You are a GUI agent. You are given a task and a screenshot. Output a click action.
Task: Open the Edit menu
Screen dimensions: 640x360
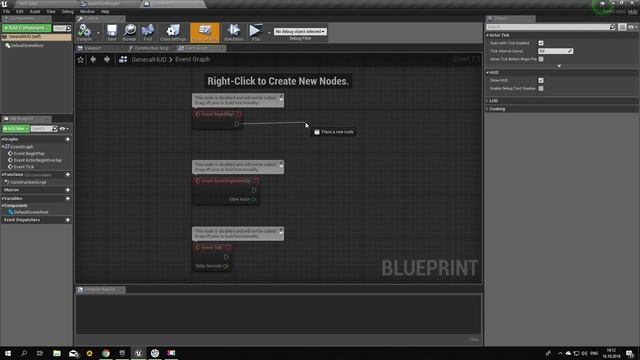point(20,11)
